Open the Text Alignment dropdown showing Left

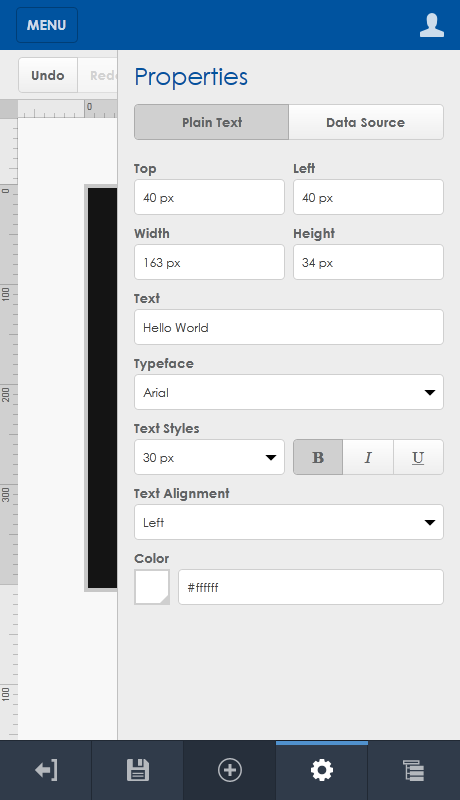click(289, 522)
